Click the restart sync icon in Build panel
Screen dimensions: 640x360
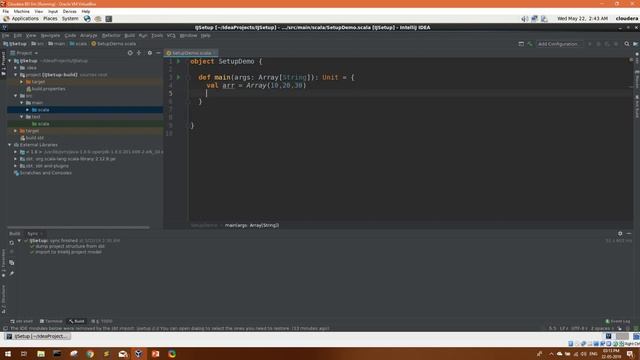pyautogui.click(x=11, y=242)
